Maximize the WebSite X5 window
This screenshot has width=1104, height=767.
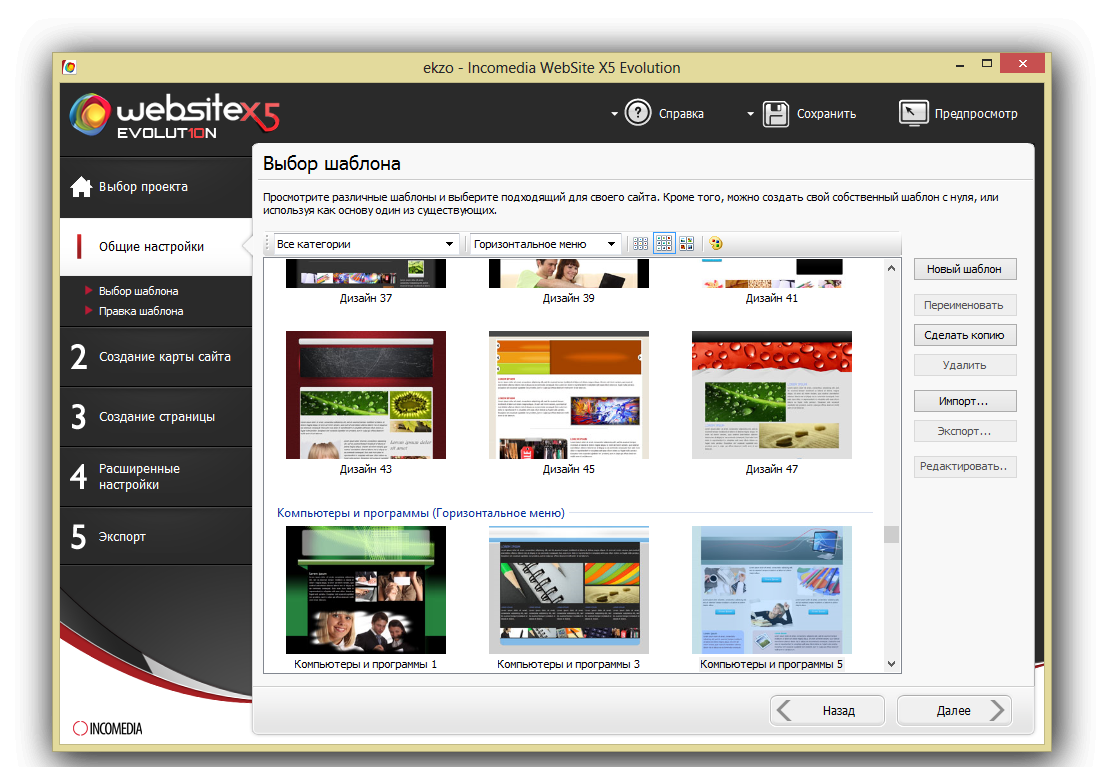coord(987,63)
